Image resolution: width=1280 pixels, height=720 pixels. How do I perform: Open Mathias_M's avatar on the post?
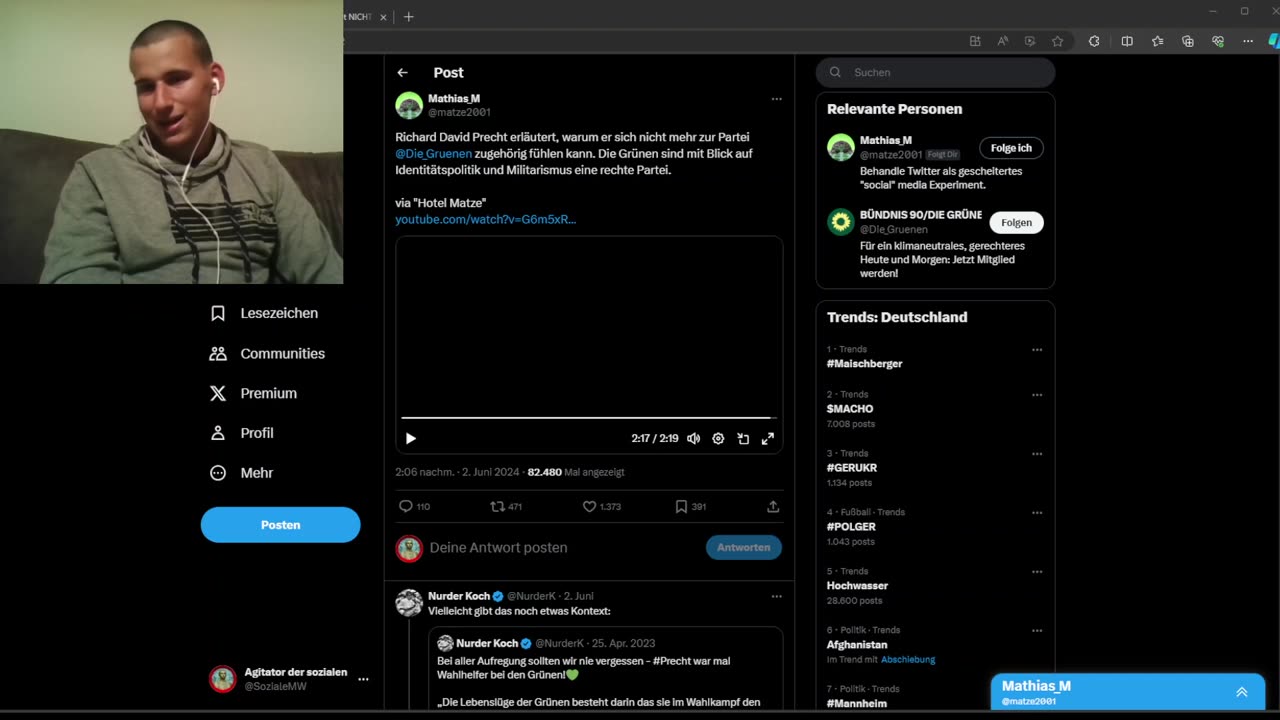pyautogui.click(x=409, y=105)
